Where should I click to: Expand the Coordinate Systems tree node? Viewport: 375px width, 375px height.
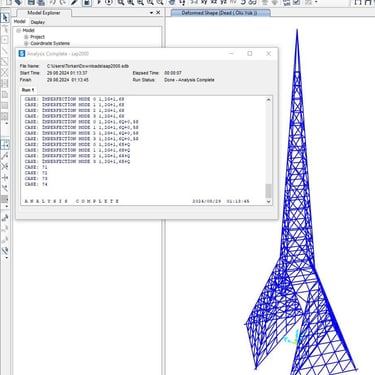pyautogui.click(x=26, y=43)
